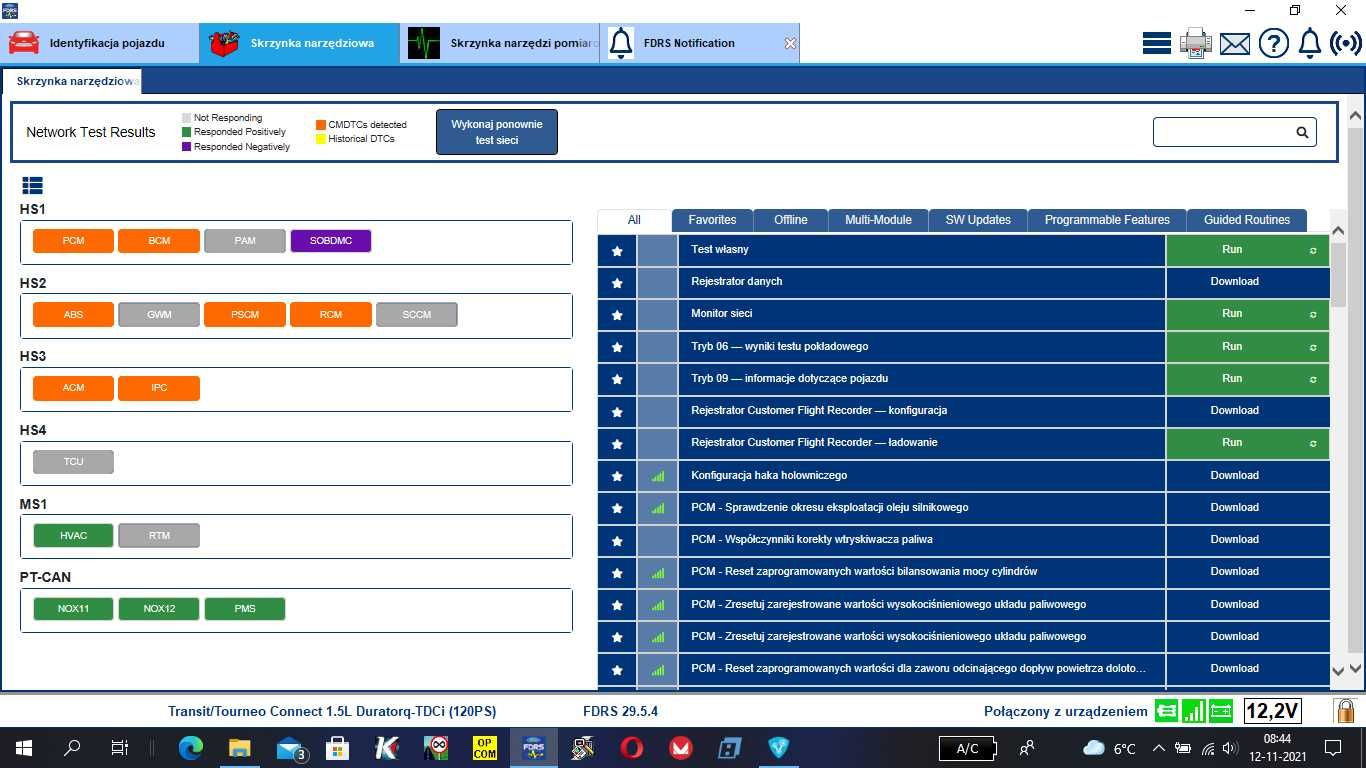Click tool list scrollbar down arrow

1339,671
